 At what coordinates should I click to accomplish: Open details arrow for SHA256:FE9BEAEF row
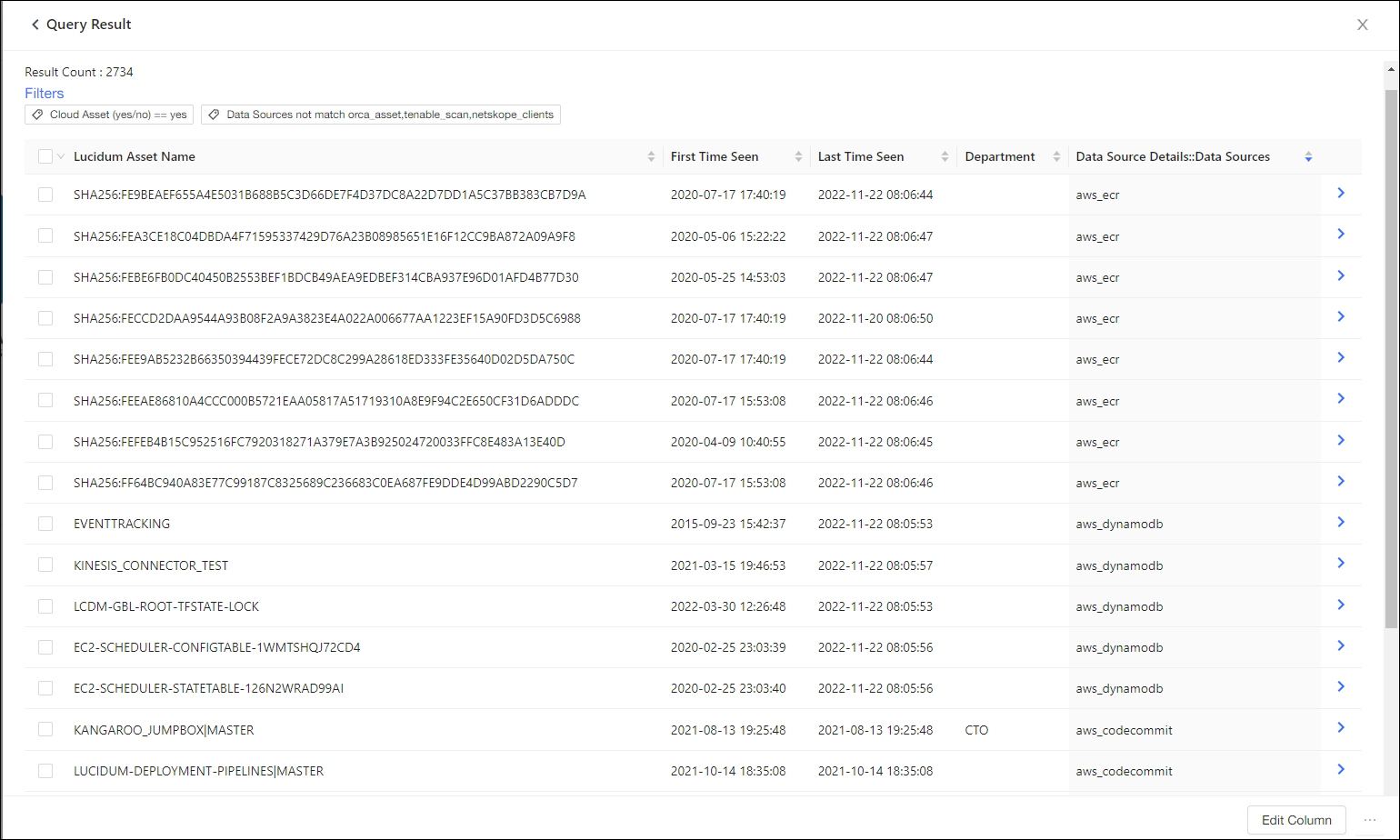point(1341,193)
